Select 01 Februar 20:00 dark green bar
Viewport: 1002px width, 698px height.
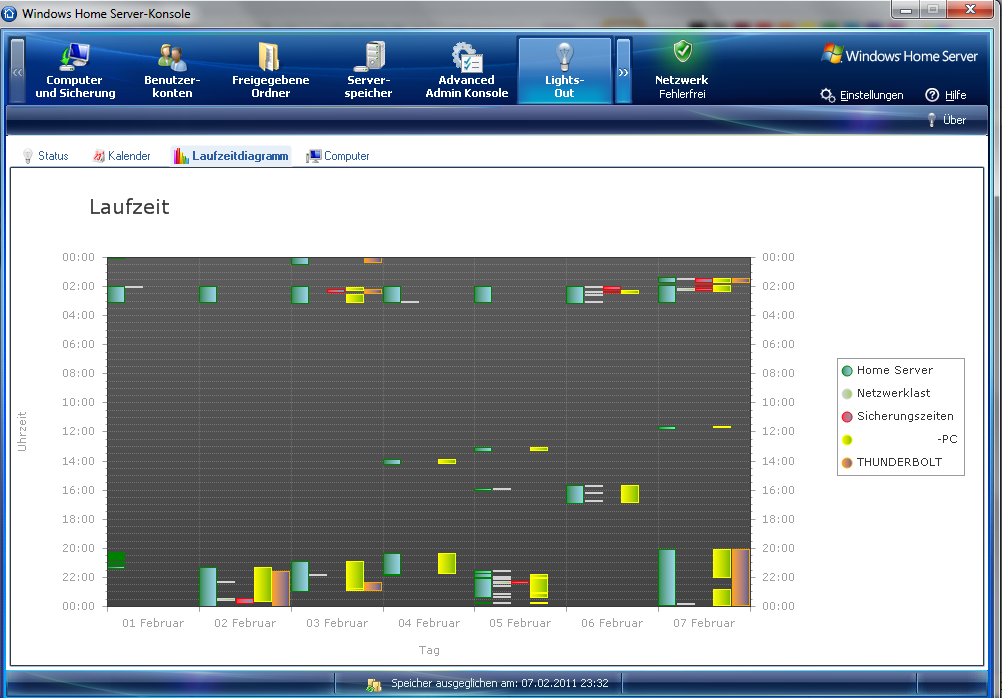coord(116,560)
